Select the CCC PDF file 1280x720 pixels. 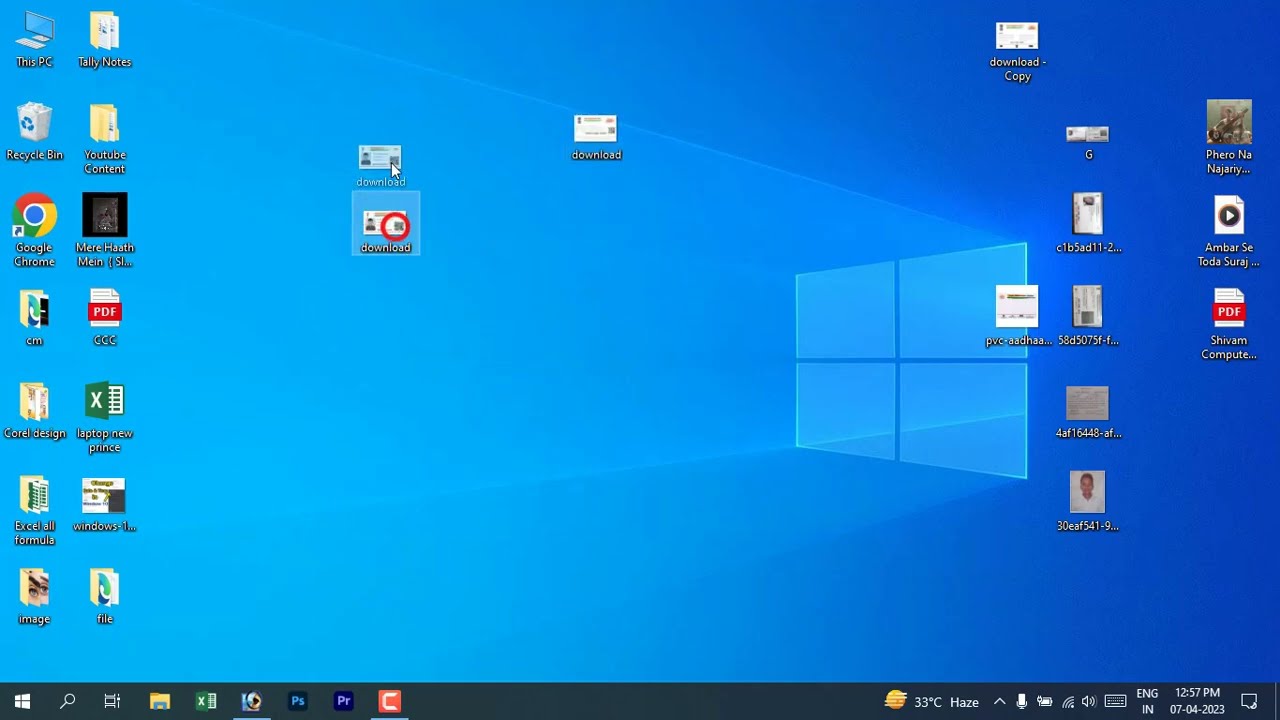(104, 318)
